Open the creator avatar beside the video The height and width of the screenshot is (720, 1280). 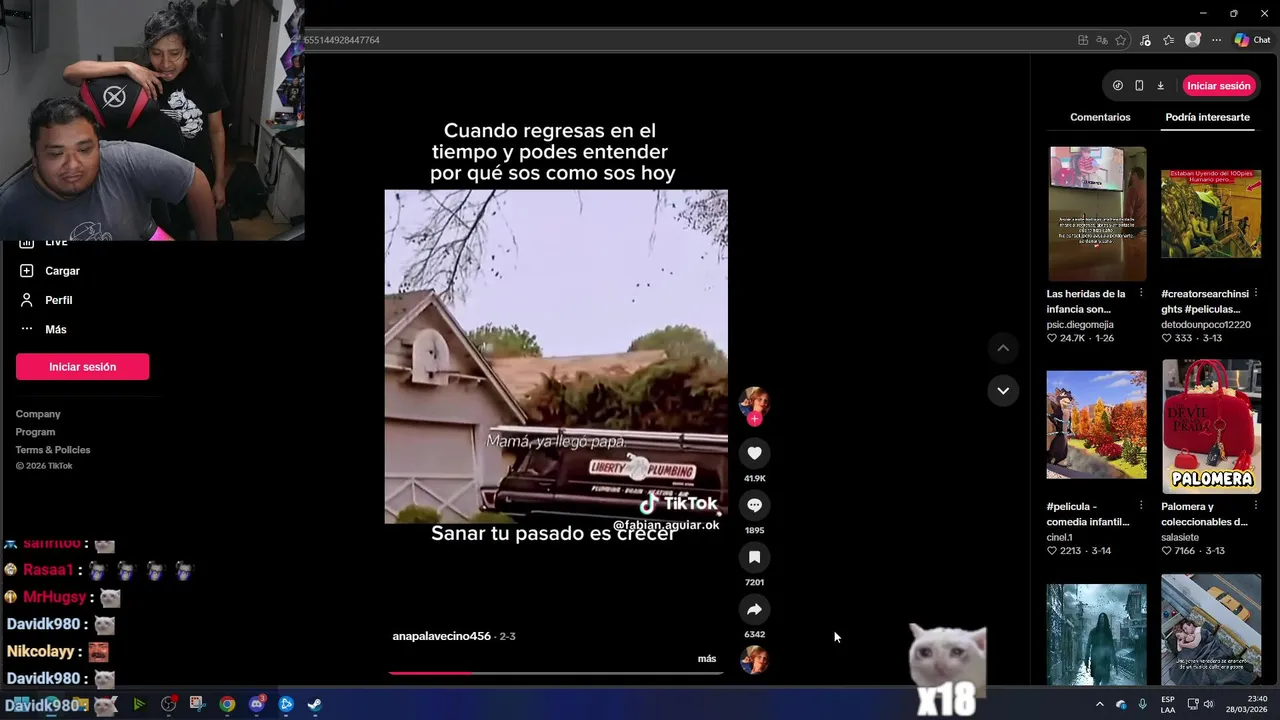point(754,402)
